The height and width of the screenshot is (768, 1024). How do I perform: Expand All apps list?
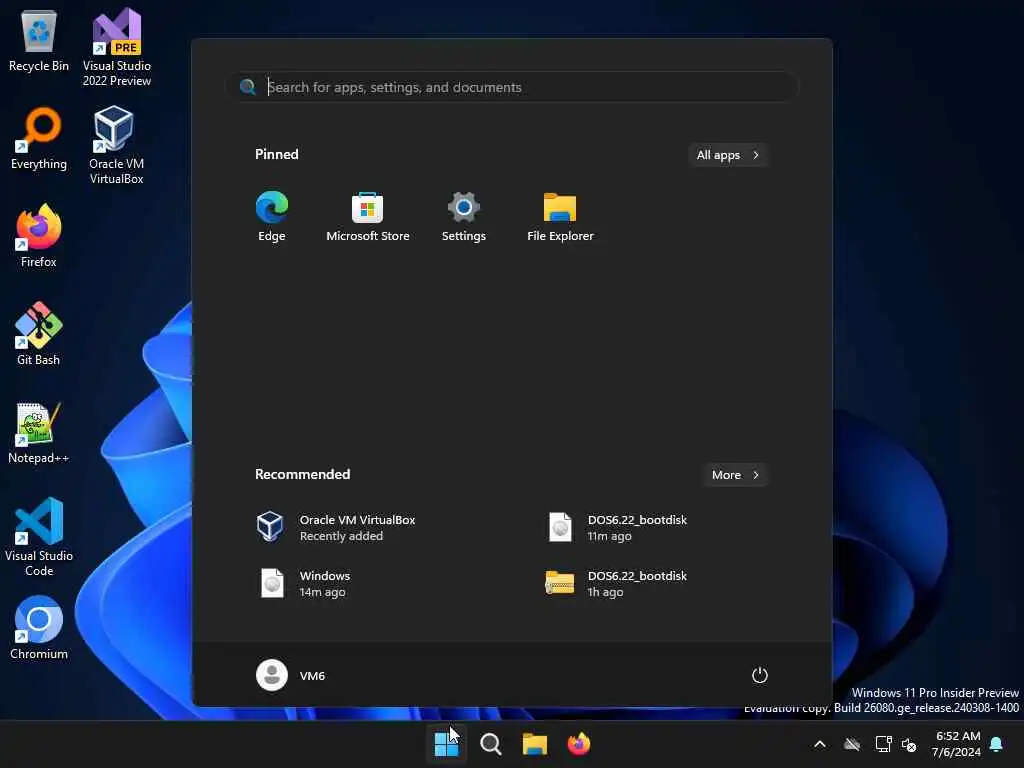728,155
